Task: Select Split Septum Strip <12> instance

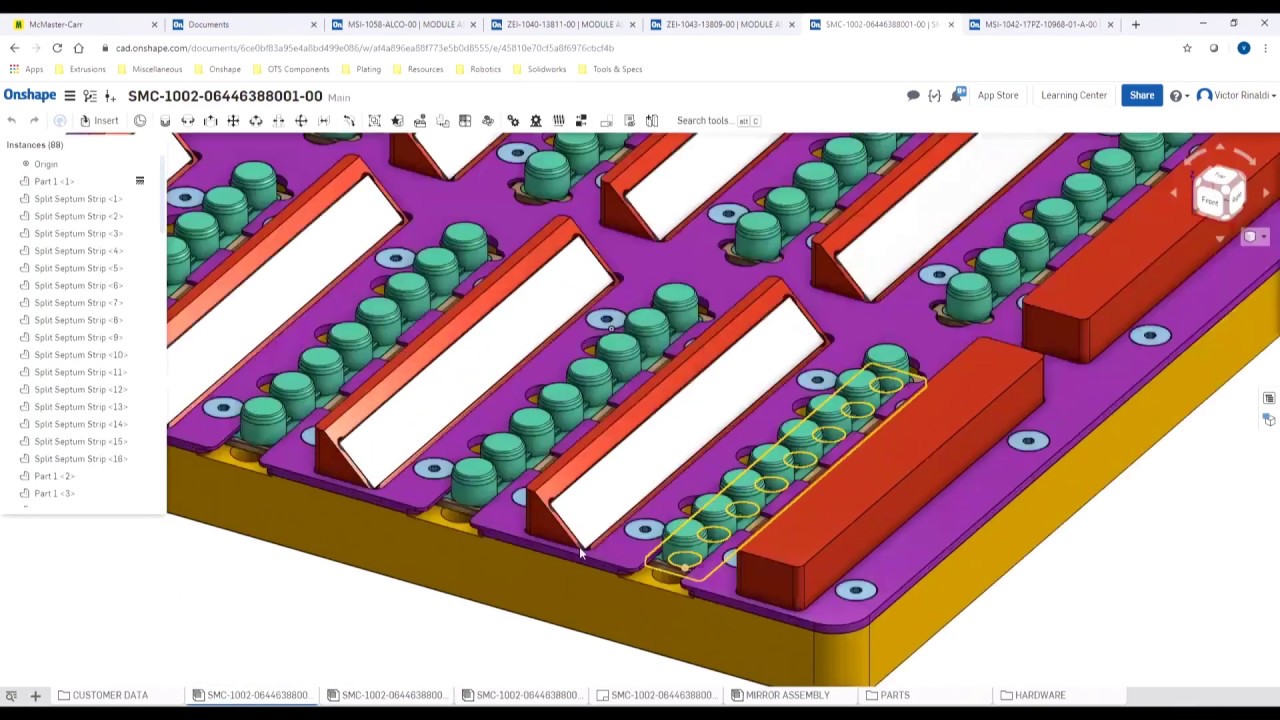Action: click(x=80, y=390)
